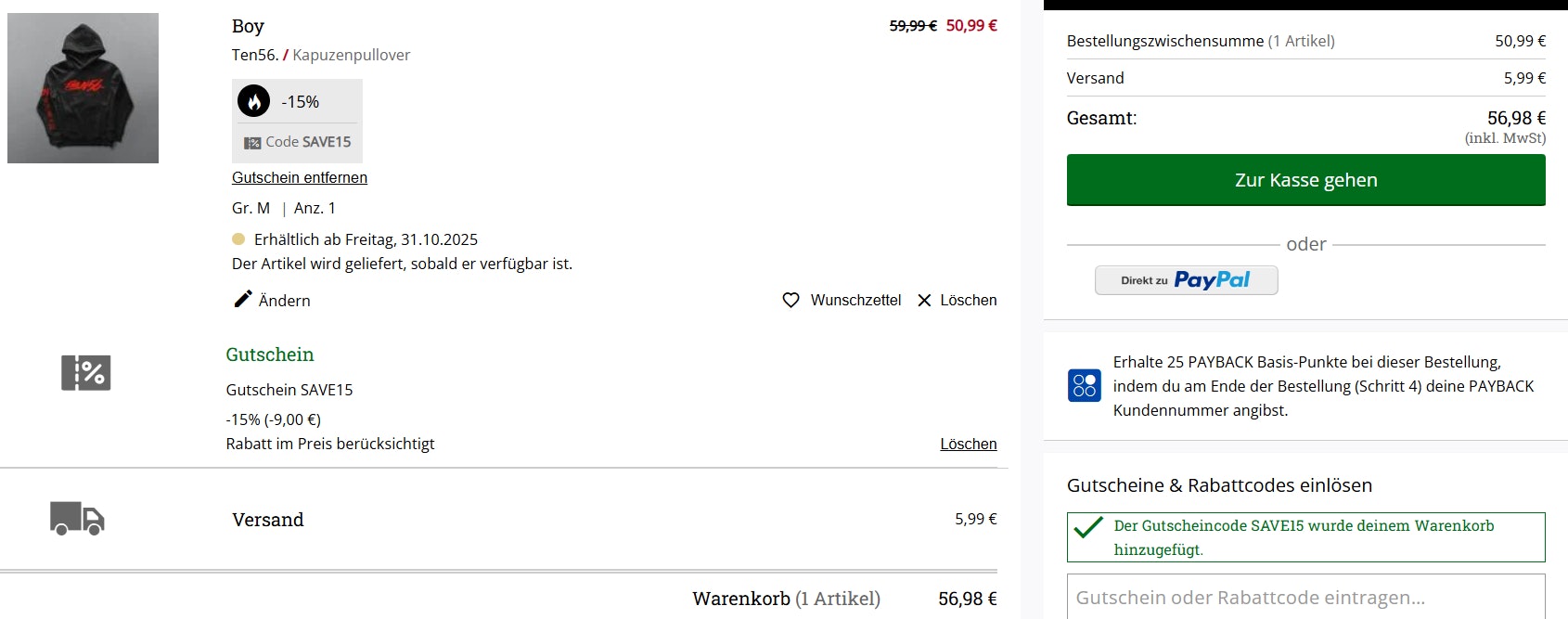Click the Gutschein entfernen link

tap(300, 177)
